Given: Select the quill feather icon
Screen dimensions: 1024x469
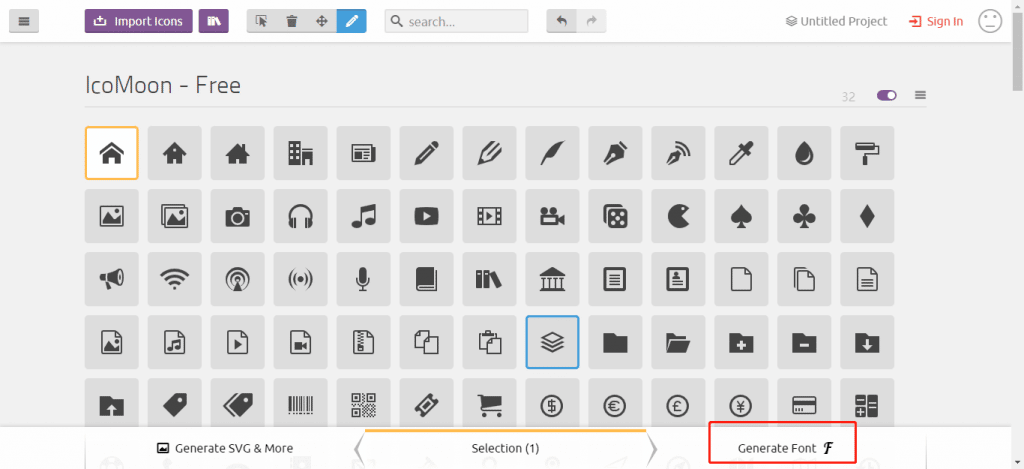Looking at the screenshot, I should (x=552, y=153).
